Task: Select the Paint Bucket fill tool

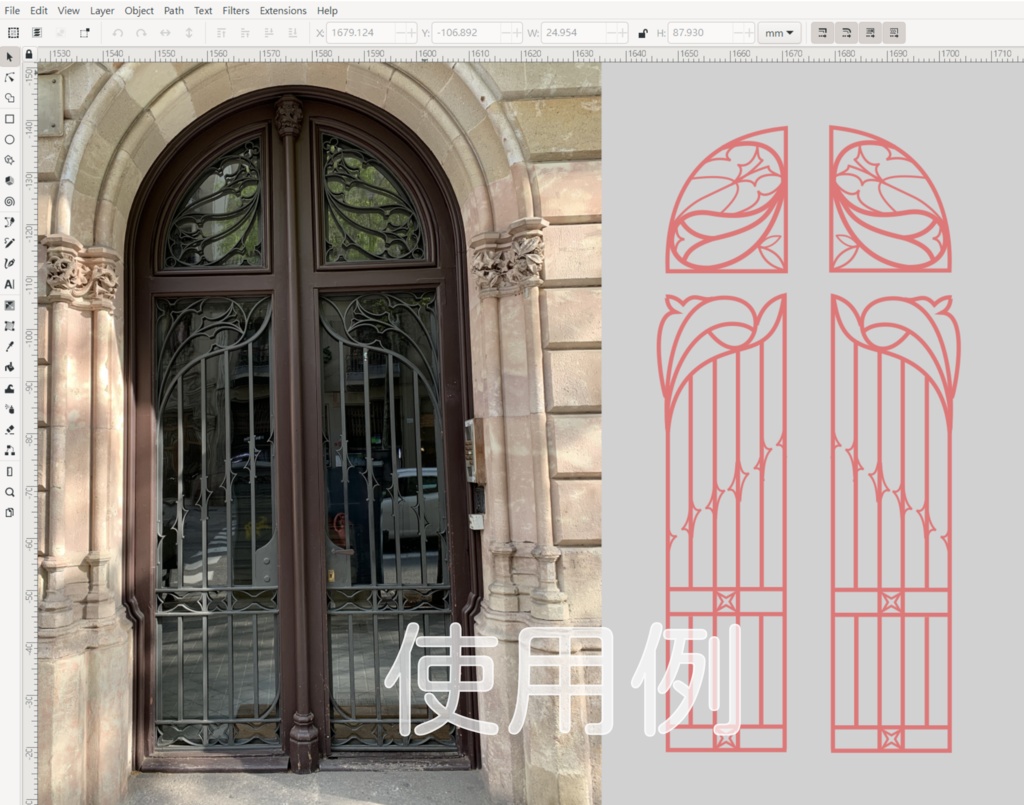Action: [9, 368]
